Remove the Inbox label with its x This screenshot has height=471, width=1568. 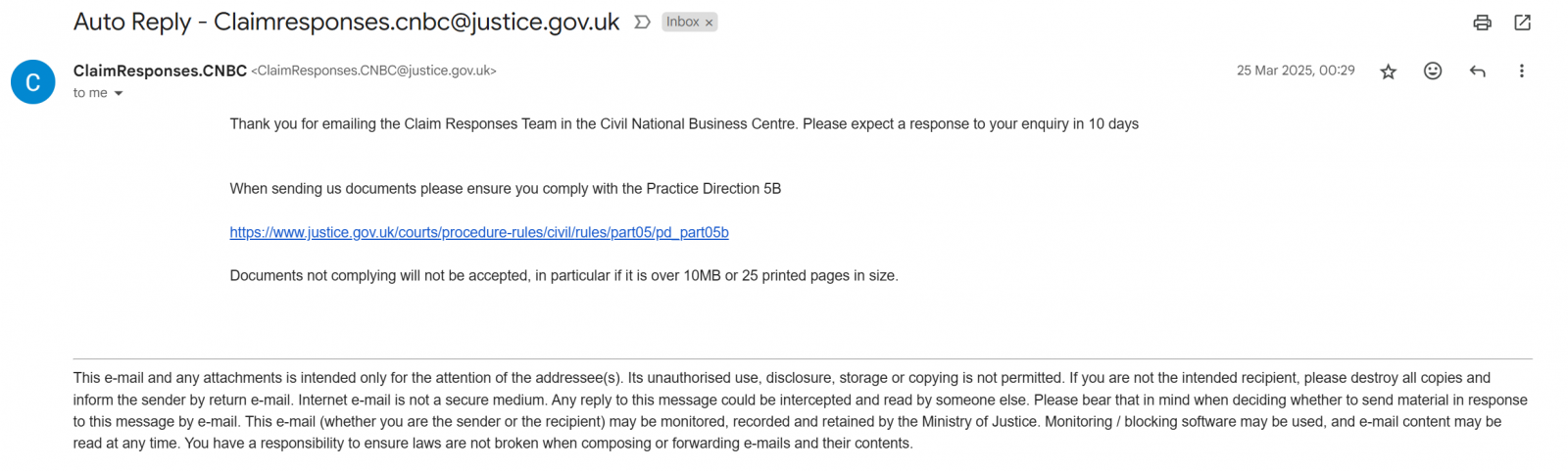(710, 23)
